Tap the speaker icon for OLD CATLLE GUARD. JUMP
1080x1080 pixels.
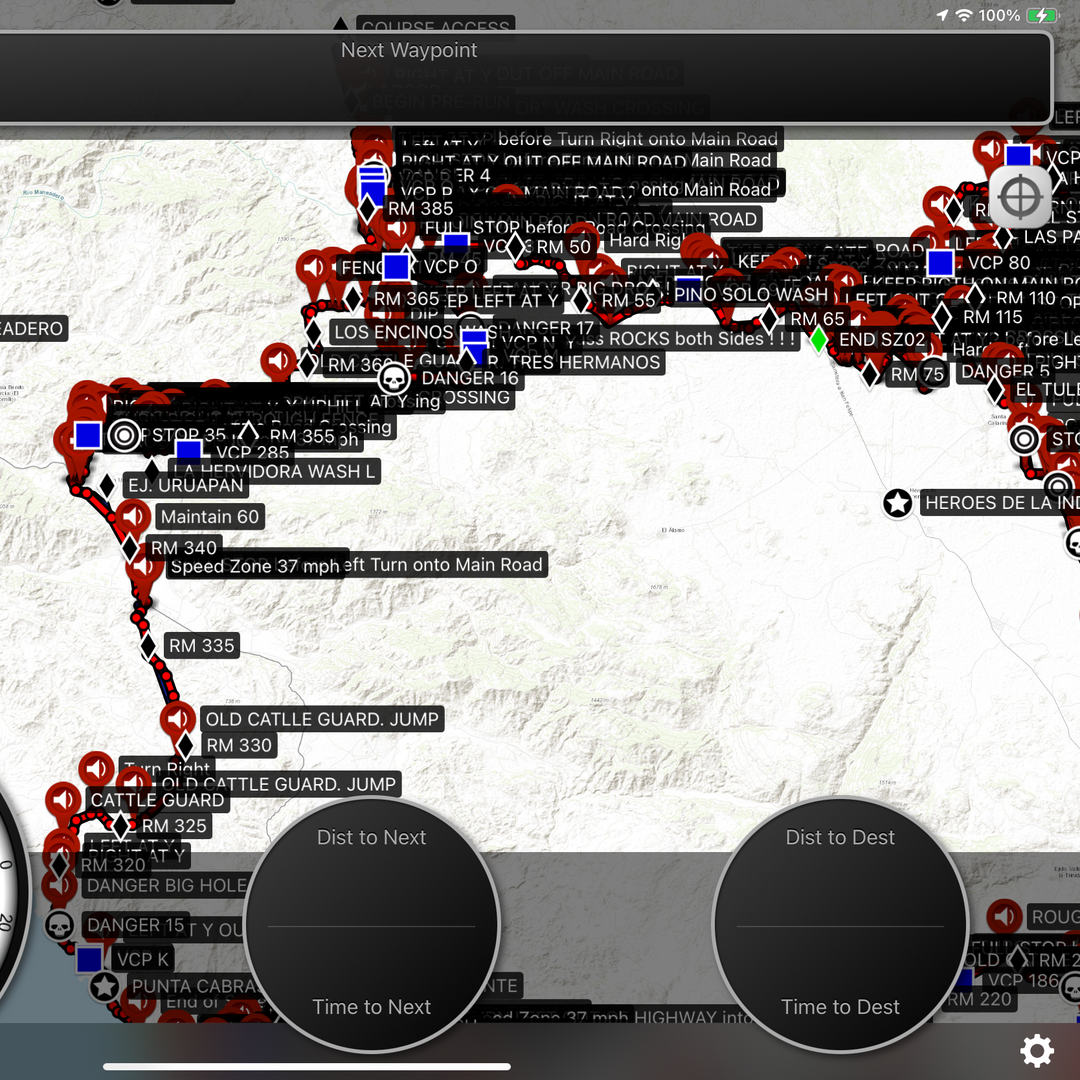[178, 718]
